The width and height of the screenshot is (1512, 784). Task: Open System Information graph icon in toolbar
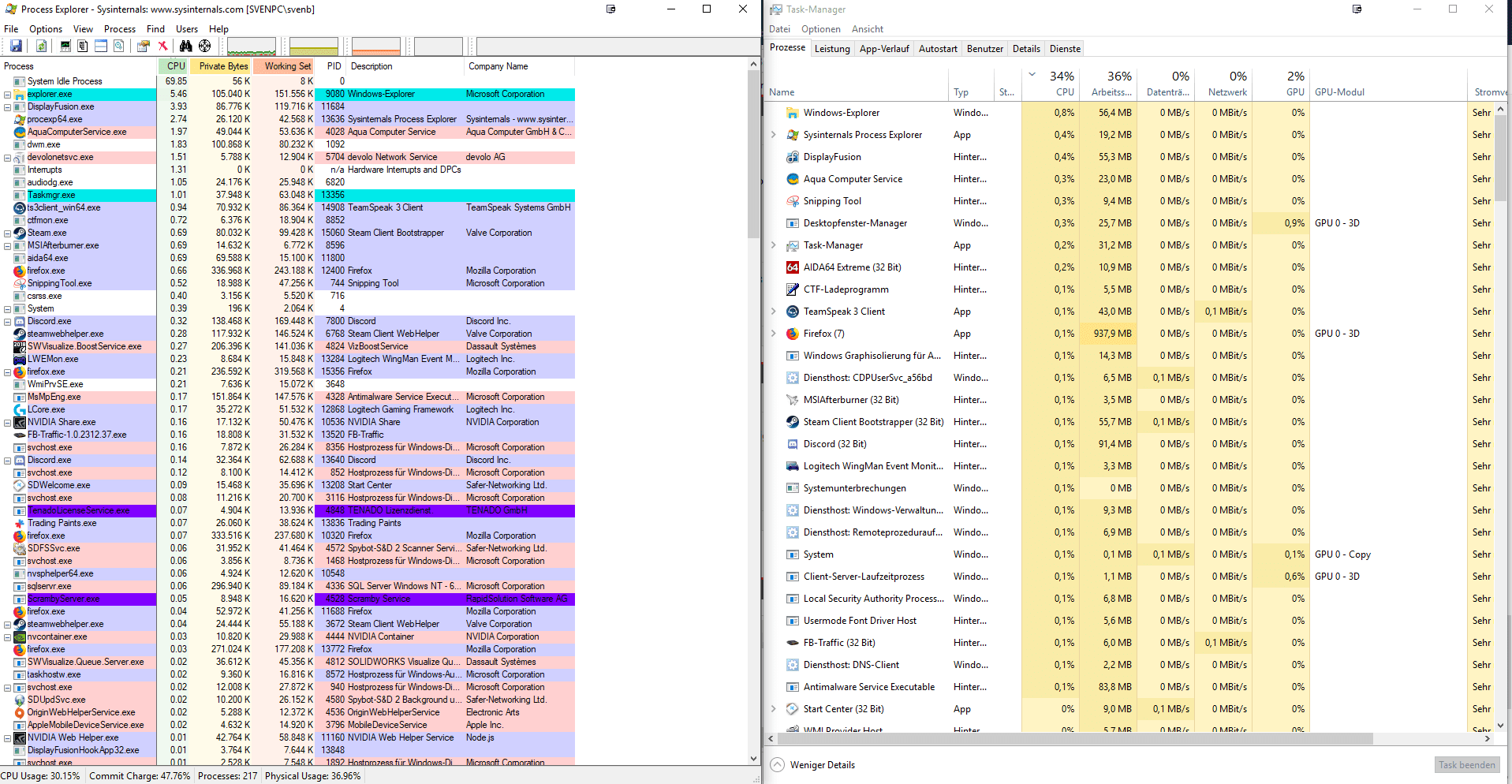[65, 46]
